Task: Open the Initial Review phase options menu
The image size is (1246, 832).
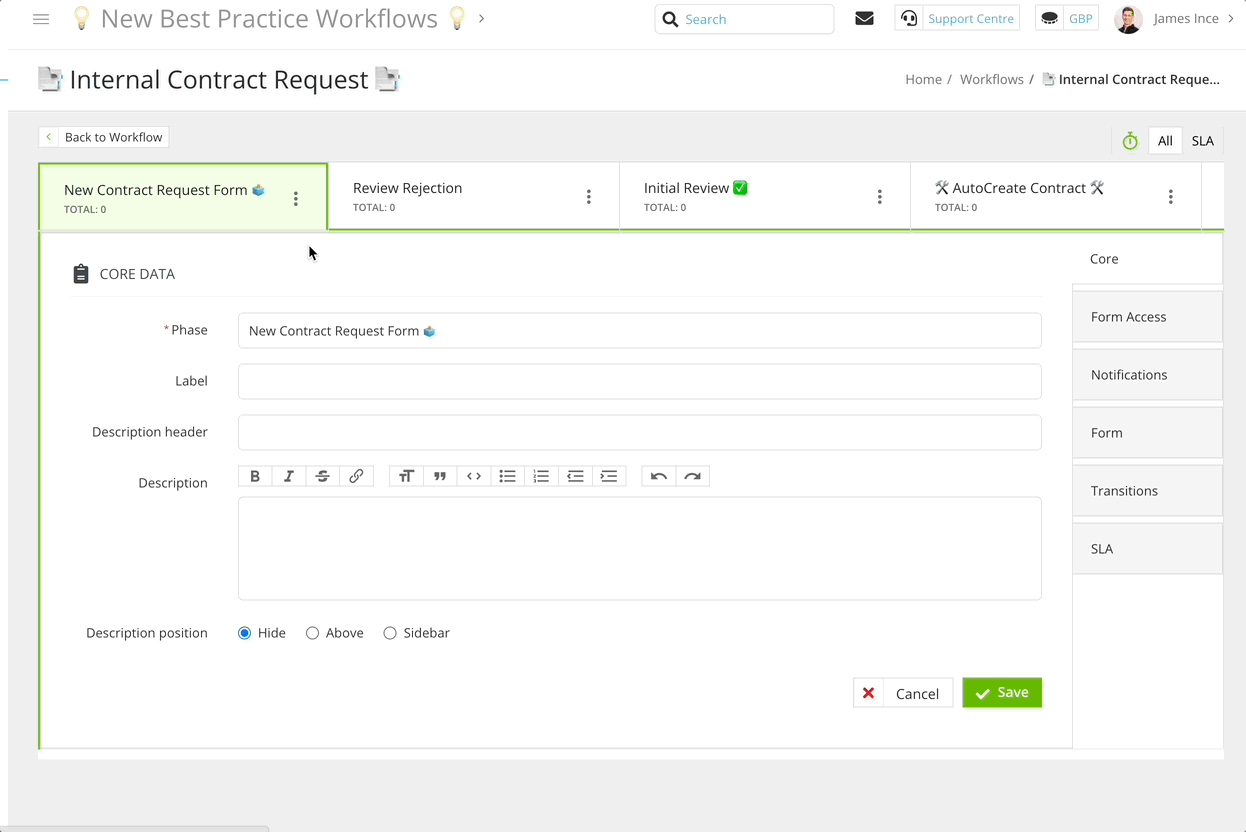Action: pos(879,196)
